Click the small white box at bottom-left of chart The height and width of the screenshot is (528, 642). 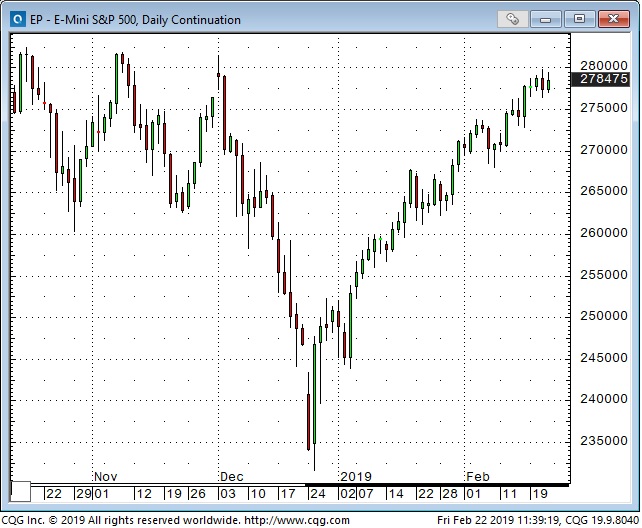(20, 492)
